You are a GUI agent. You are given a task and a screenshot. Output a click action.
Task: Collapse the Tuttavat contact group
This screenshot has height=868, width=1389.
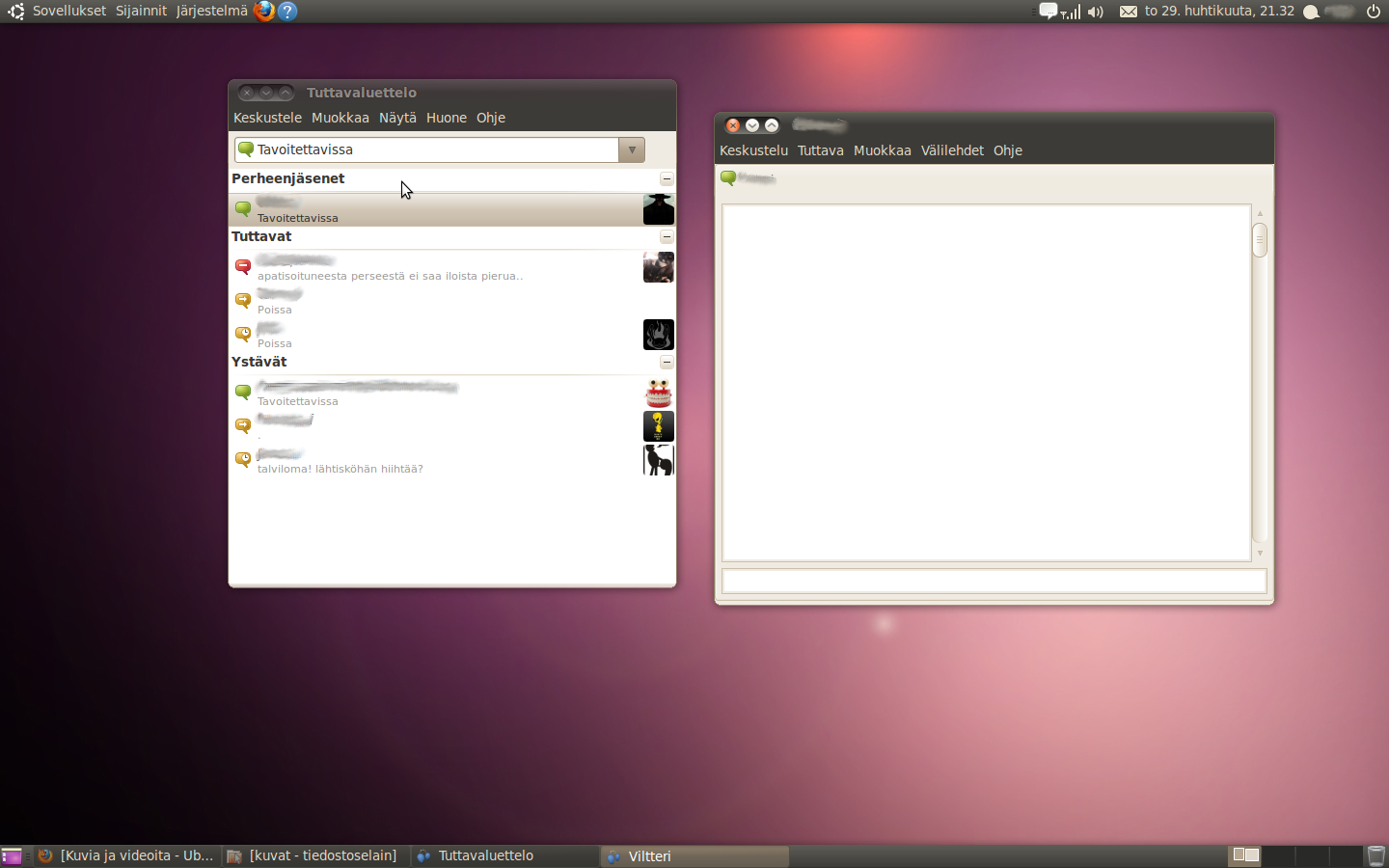coord(667,237)
